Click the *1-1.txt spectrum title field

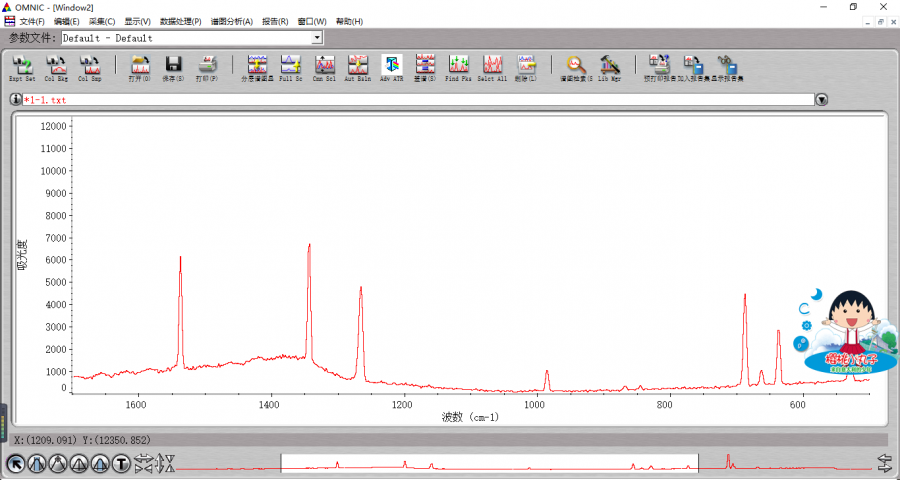click(x=418, y=100)
